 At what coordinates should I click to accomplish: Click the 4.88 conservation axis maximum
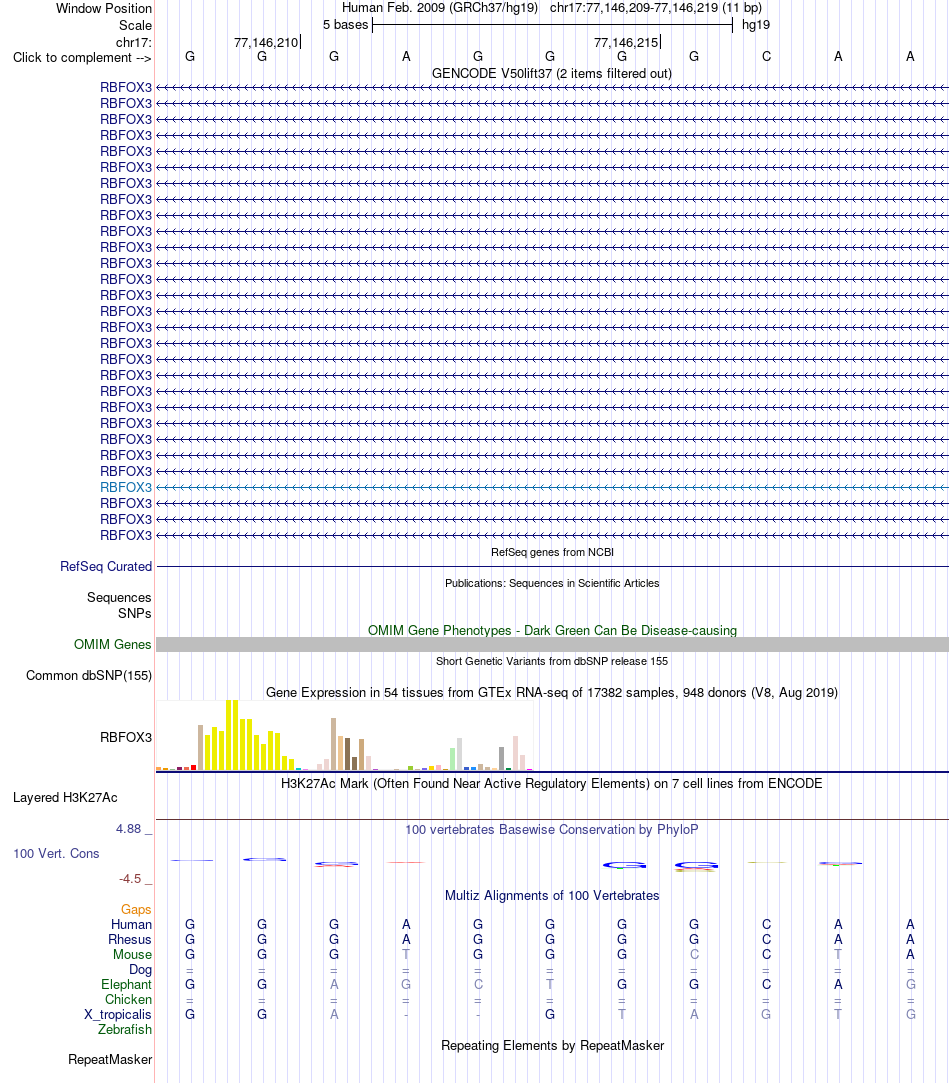click(x=129, y=829)
